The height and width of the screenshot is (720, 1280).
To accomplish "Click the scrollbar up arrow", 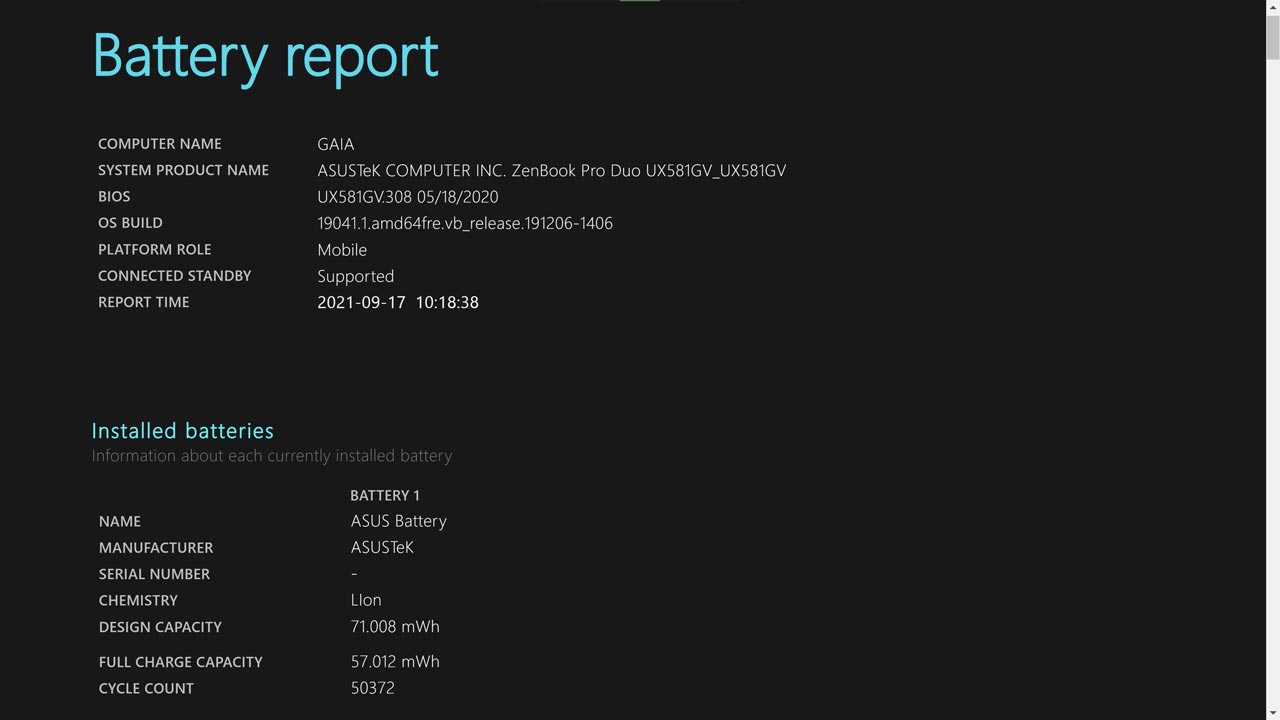I will pos(1272,7).
